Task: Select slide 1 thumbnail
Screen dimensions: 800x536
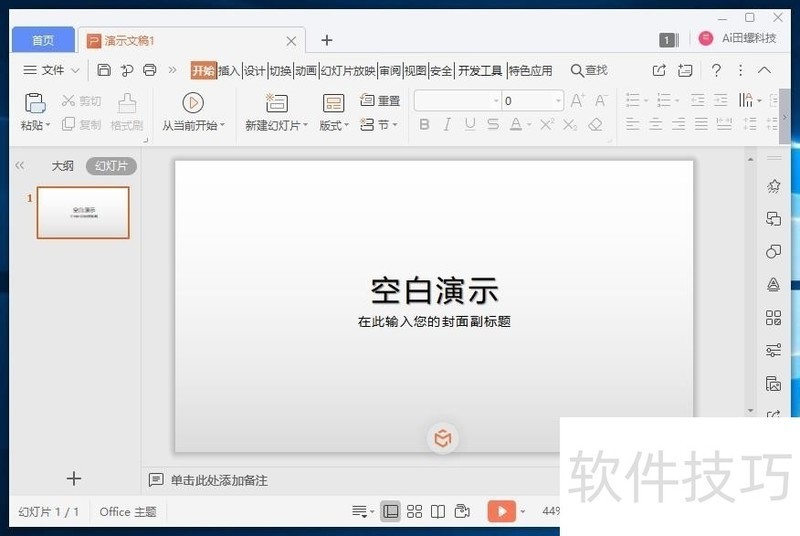Action: (83, 212)
